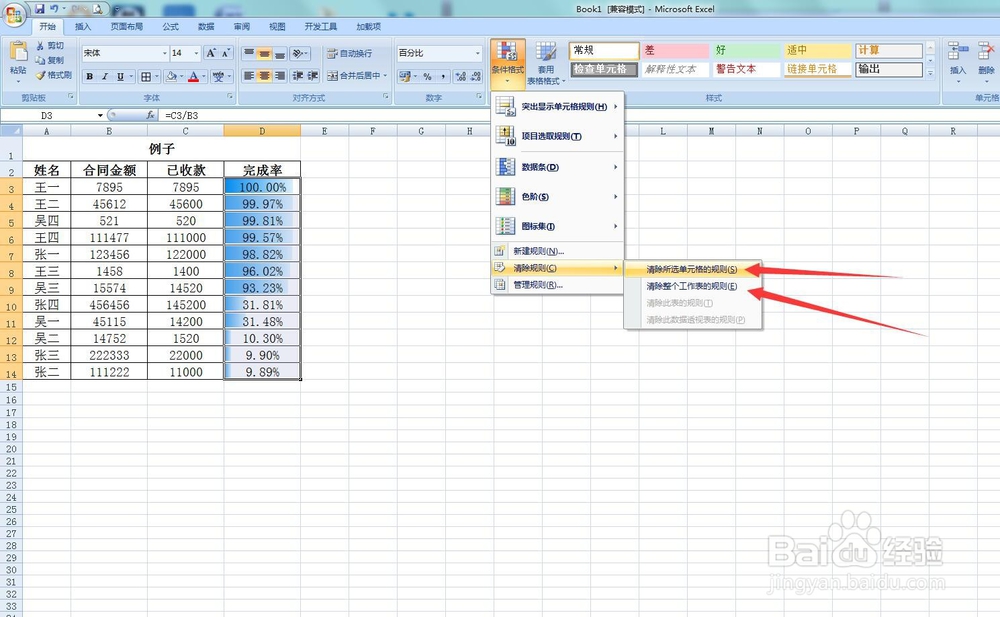Switch to the Formulas (公式) tab
Image resolution: width=1000 pixels, height=617 pixels.
(x=170, y=27)
